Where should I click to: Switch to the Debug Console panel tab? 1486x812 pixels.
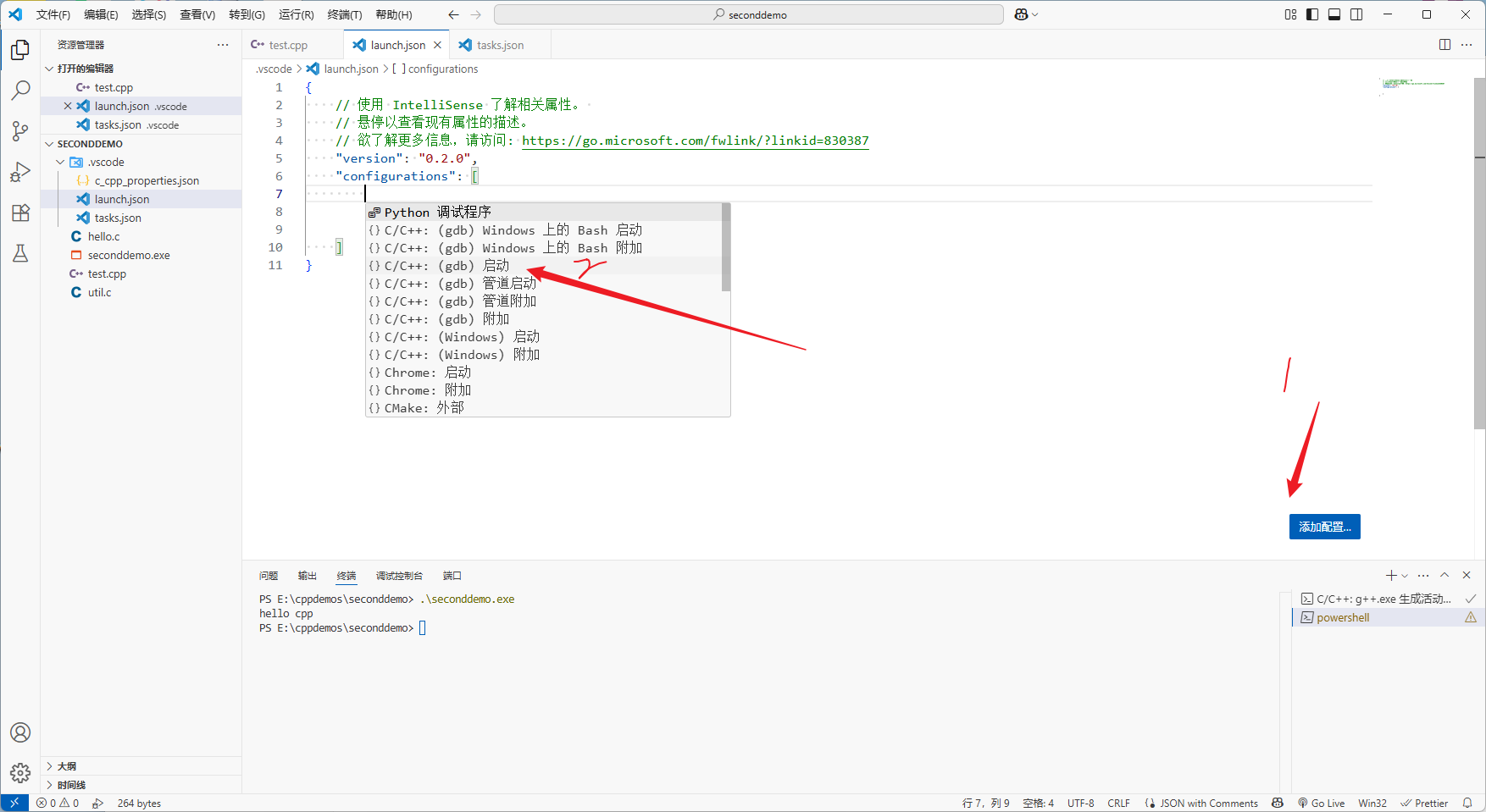(x=399, y=576)
